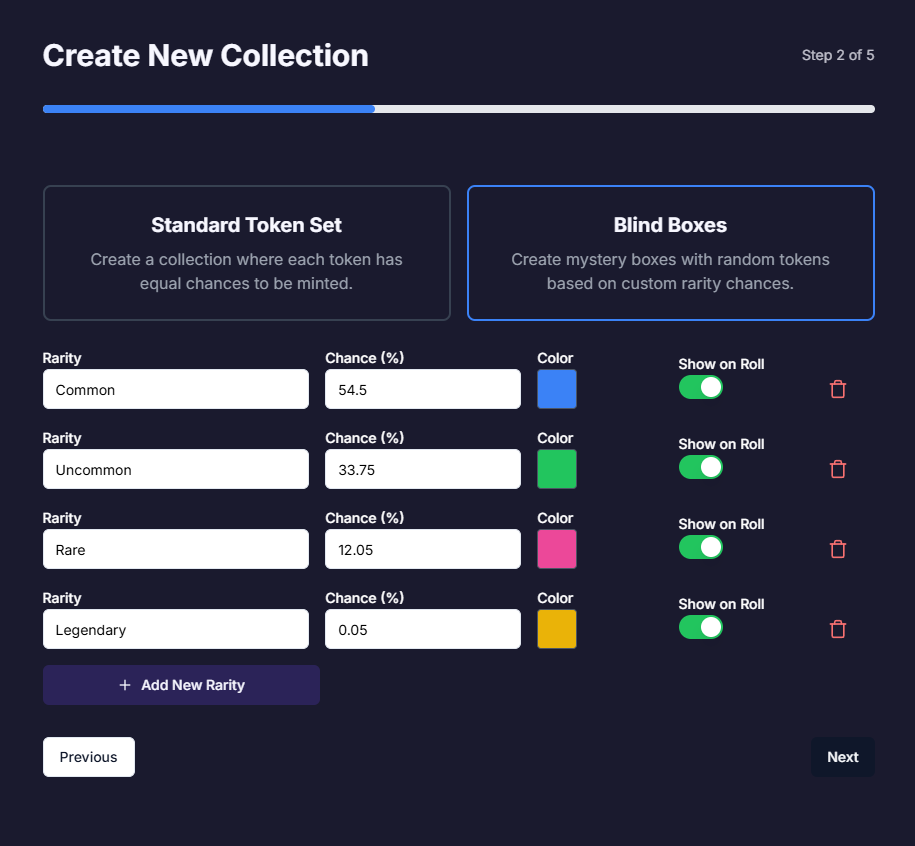The image size is (915, 846).
Task: Delete the Common rarity row
Action: [838, 389]
